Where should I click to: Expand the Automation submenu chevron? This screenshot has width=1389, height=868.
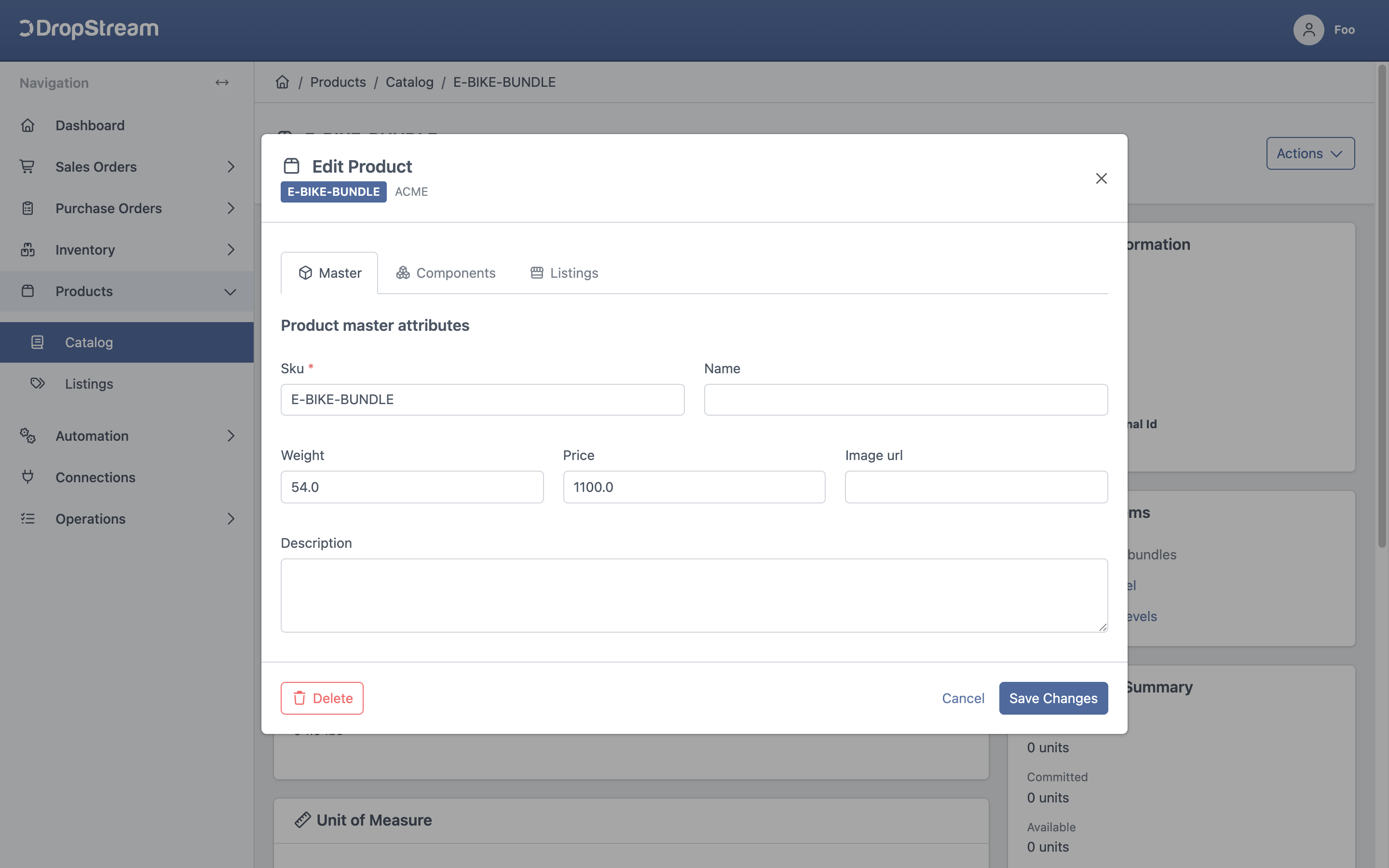pyautogui.click(x=231, y=436)
